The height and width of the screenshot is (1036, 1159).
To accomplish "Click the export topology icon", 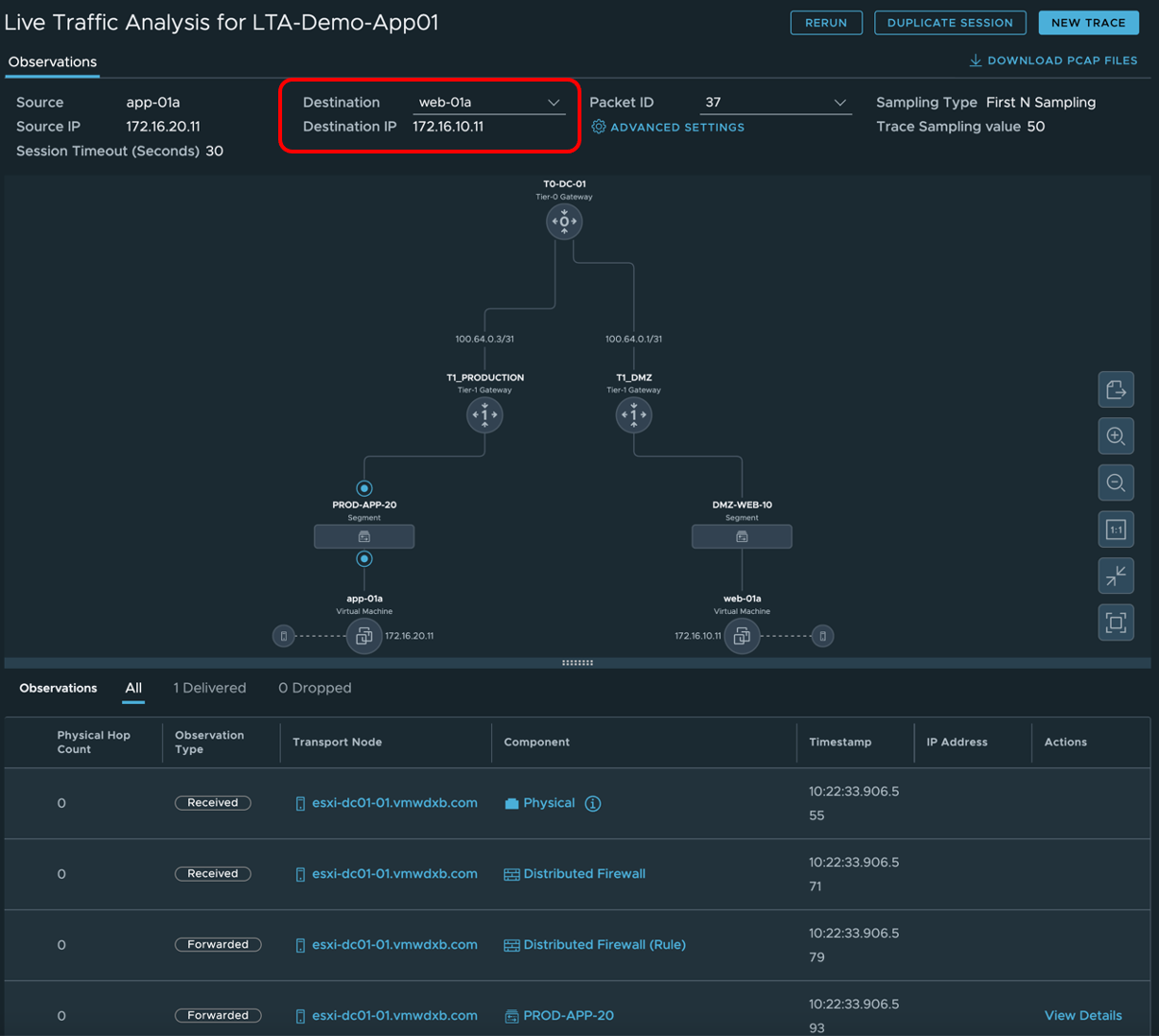I will (x=1116, y=389).
